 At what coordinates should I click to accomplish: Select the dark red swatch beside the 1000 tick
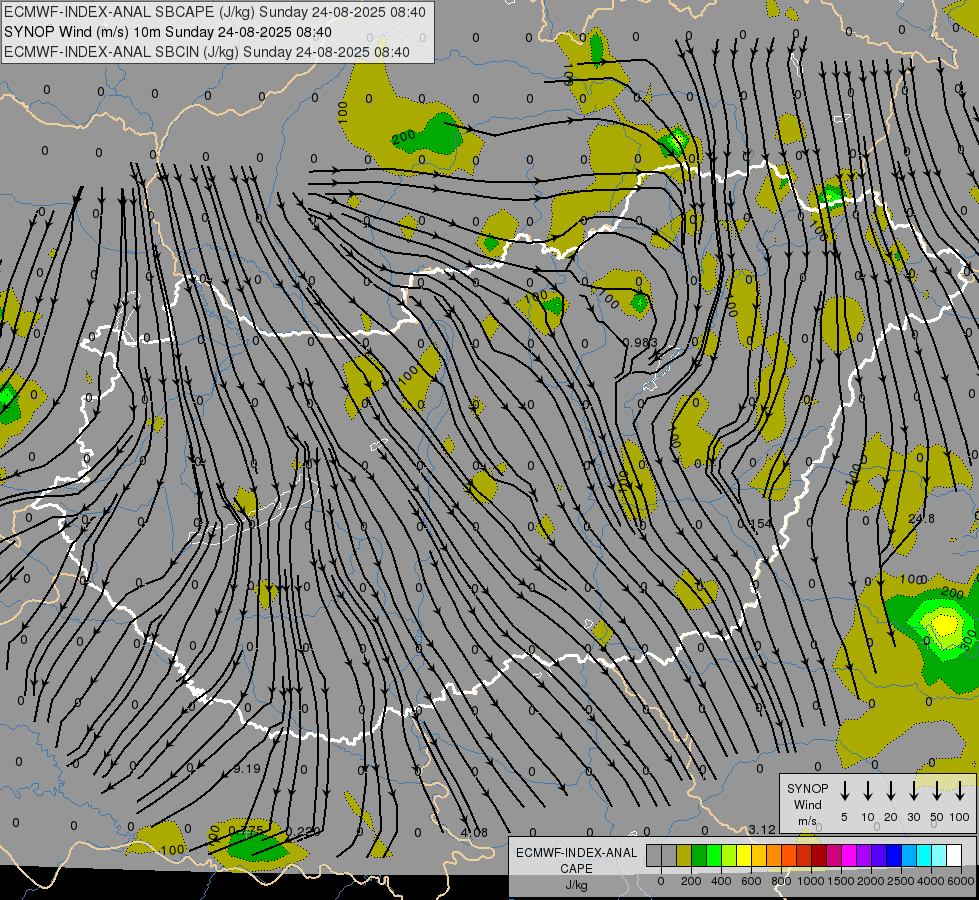(819, 856)
